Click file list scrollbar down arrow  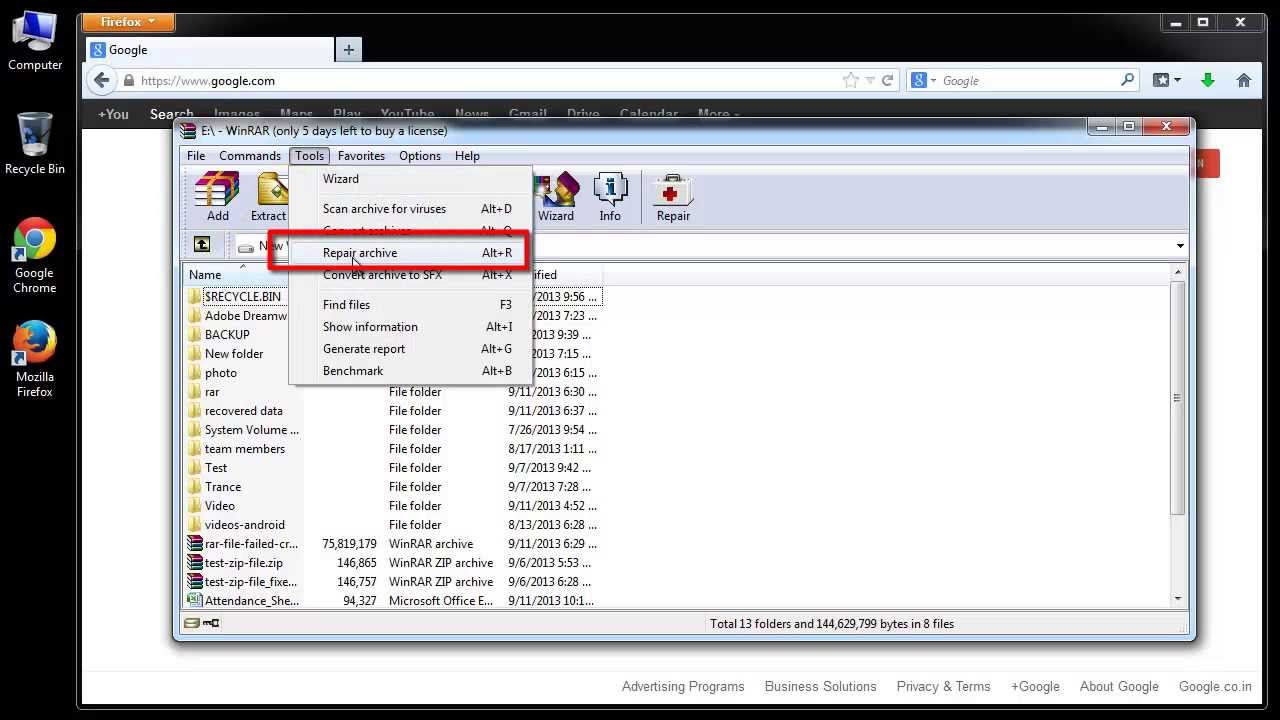(1178, 599)
